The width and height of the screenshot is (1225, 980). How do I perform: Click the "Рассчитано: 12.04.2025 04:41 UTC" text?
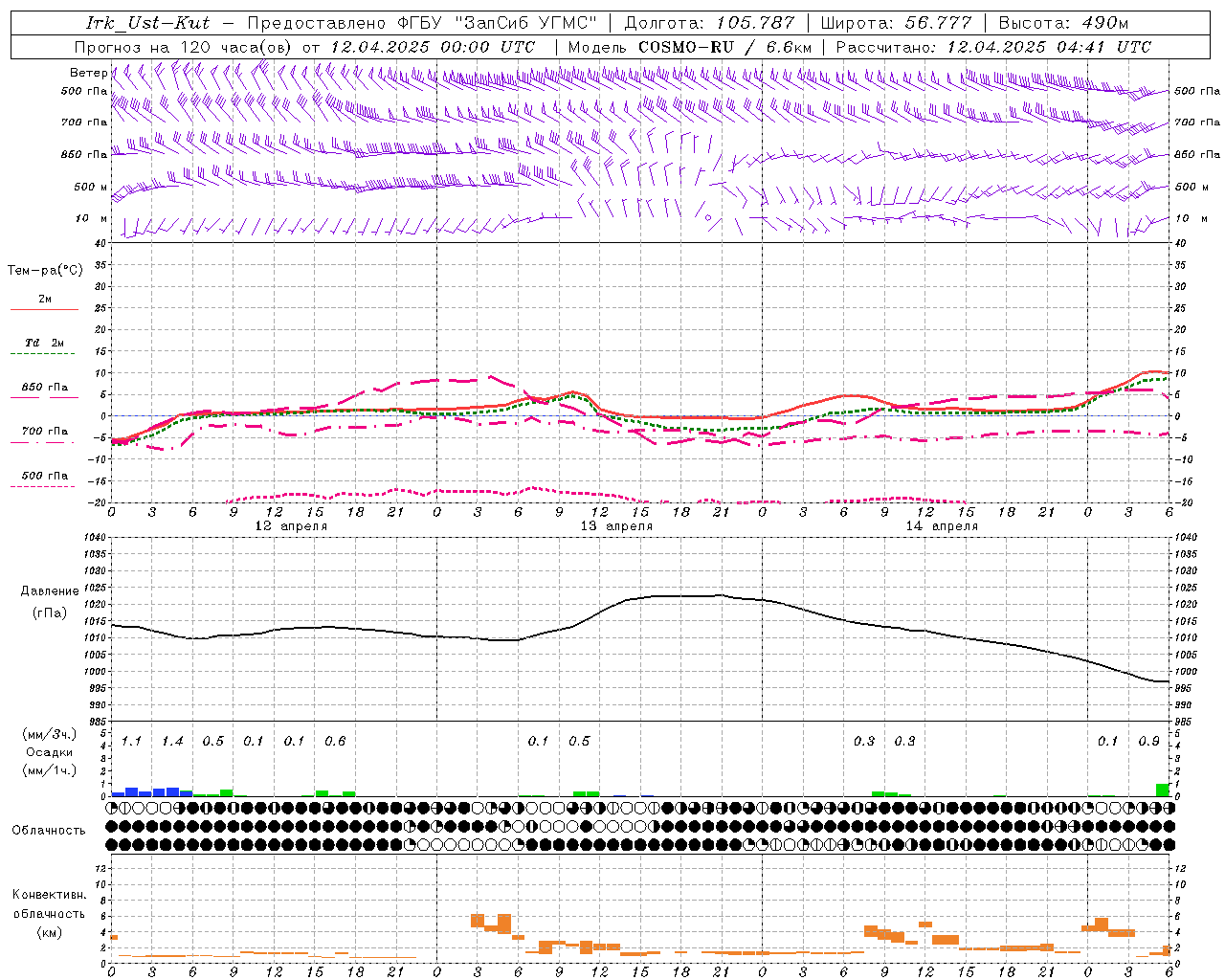(993, 47)
